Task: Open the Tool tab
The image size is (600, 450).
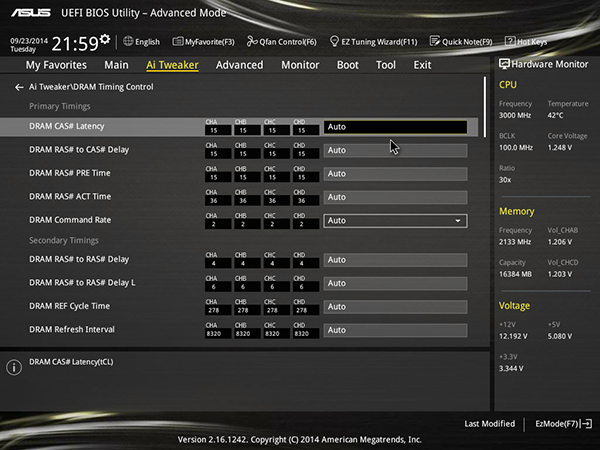Action: pos(386,65)
